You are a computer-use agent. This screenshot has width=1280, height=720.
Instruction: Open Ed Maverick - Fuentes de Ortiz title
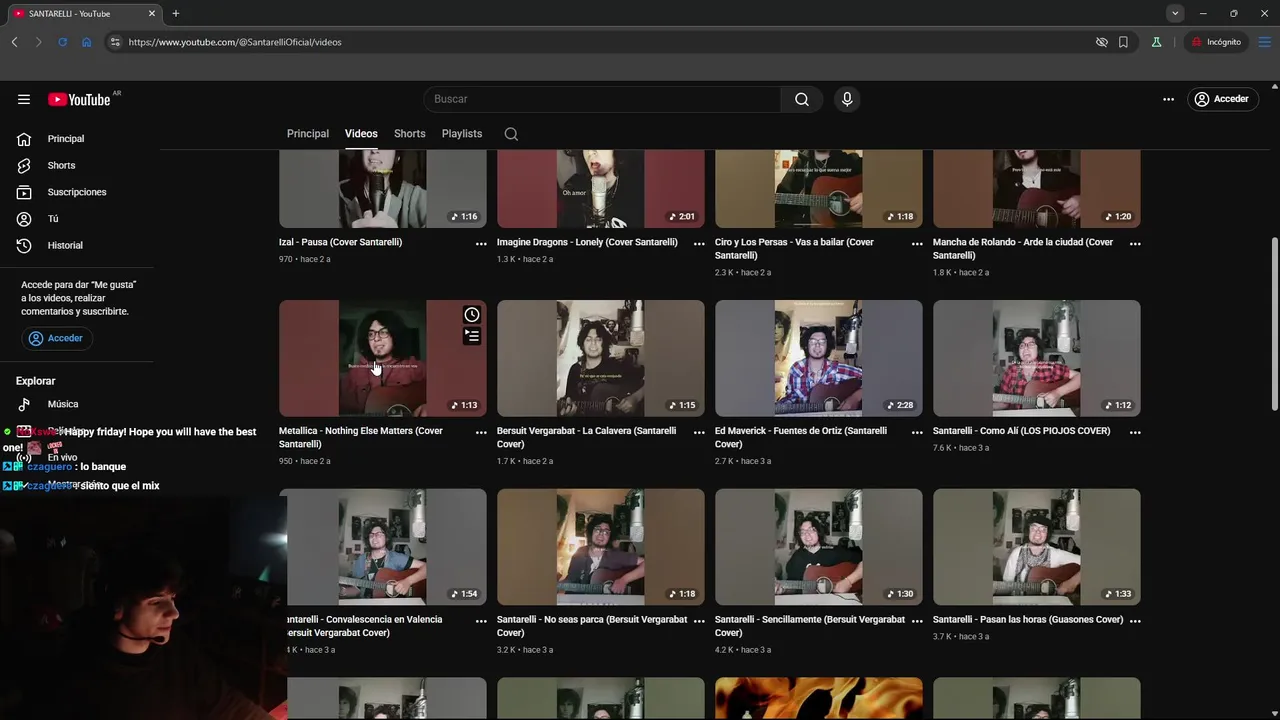[801, 437]
